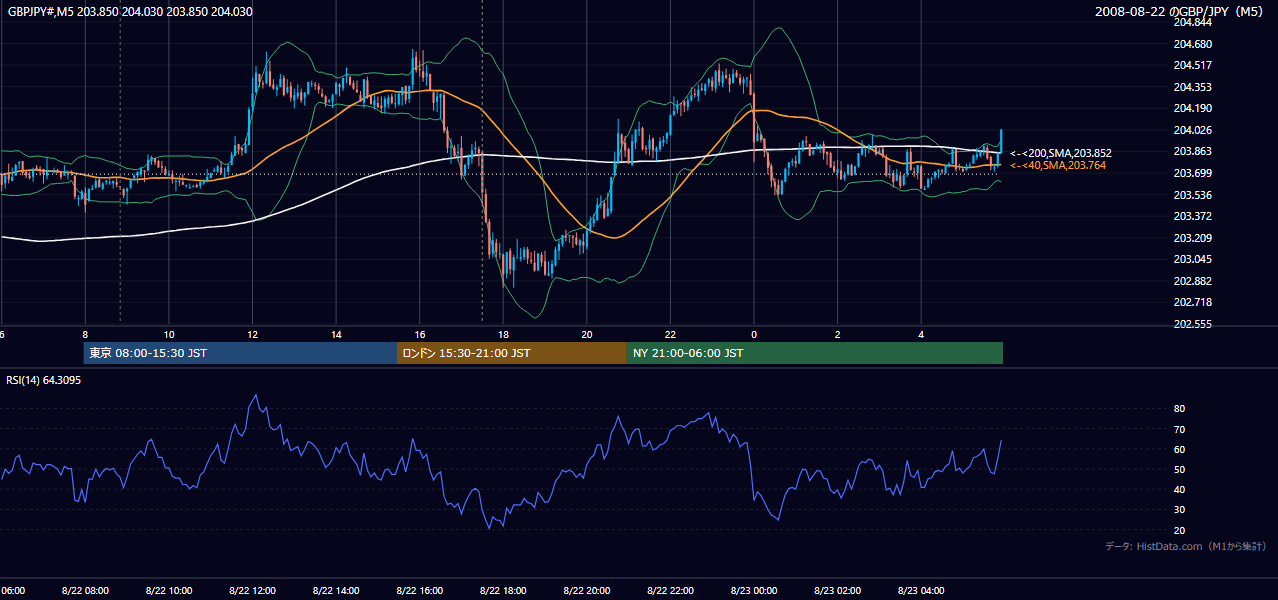Click price axis label 203.536
The image size is (1278, 600).
click(x=1192, y=195)
